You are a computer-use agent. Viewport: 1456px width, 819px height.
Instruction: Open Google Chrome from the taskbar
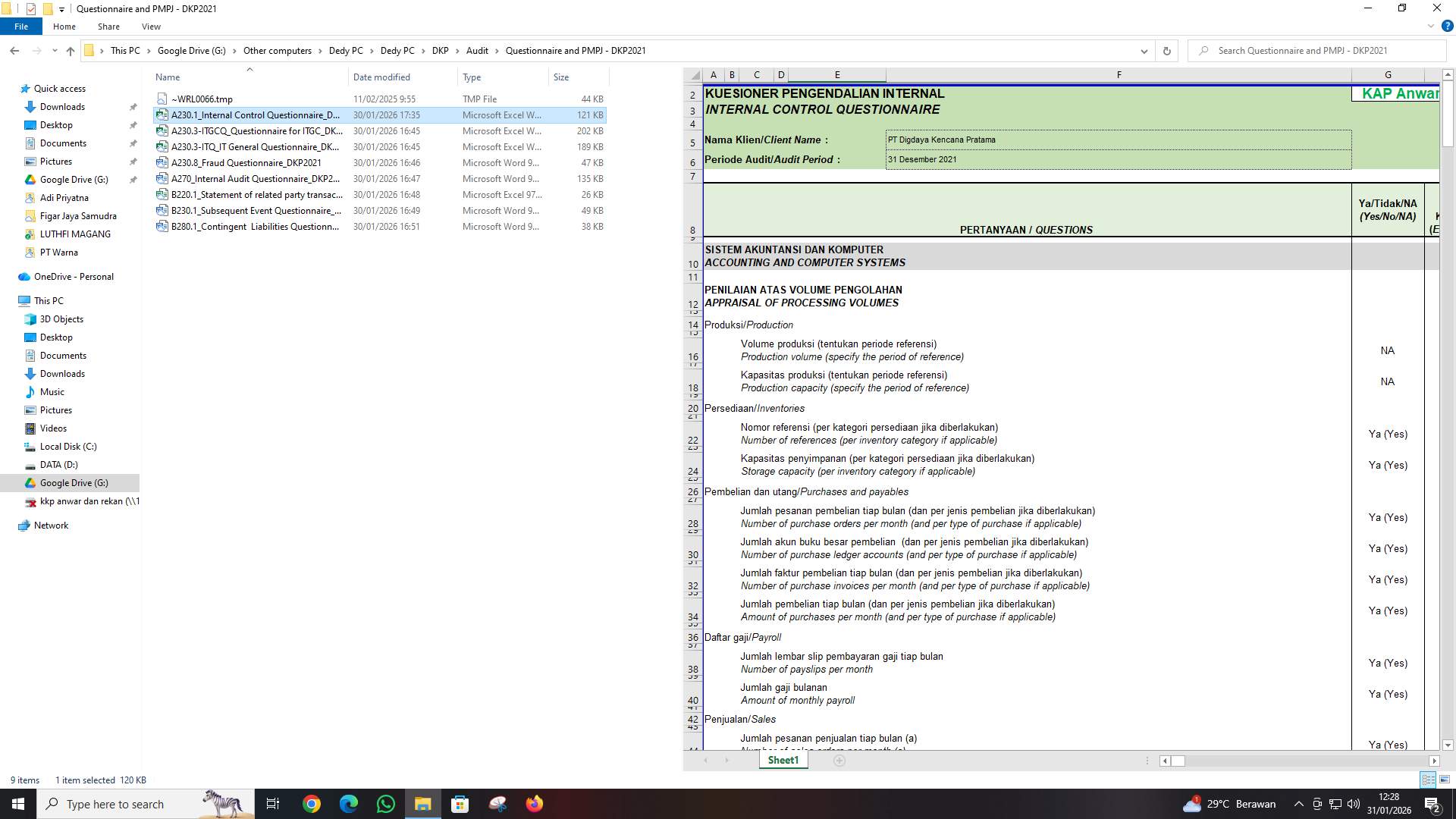point(310,803)
